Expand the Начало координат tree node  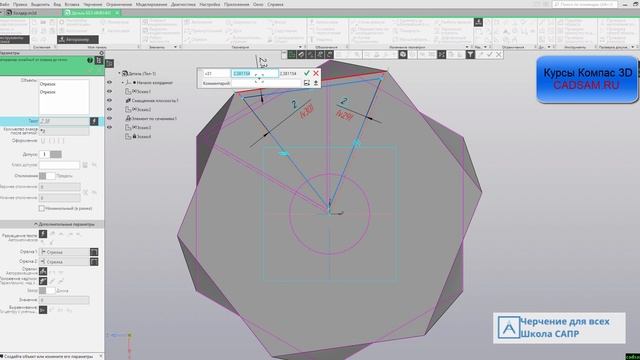[122, 82]
